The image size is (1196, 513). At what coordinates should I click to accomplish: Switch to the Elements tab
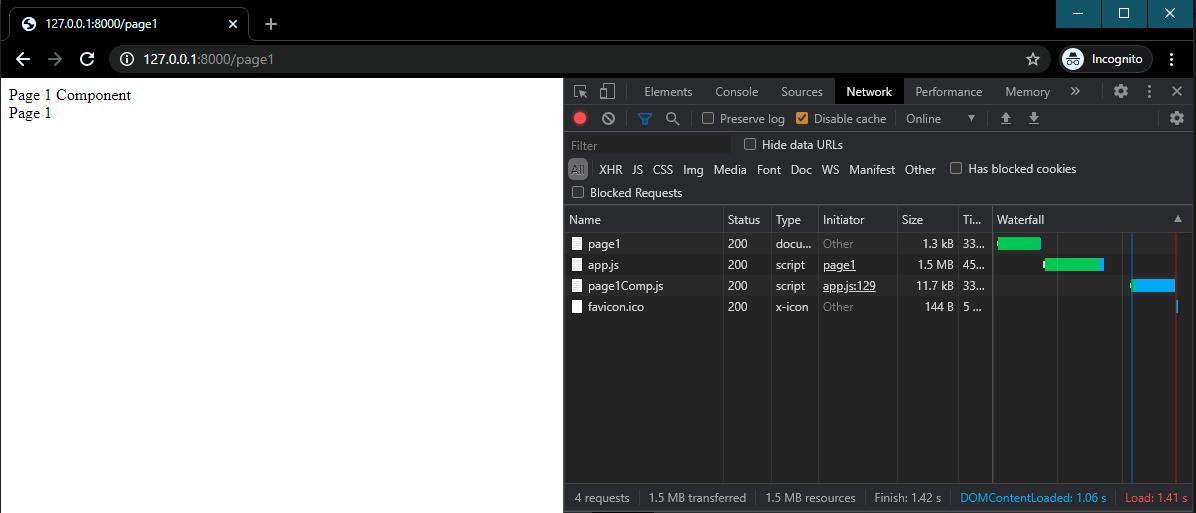pyautogui.click(x=668, y=91)
